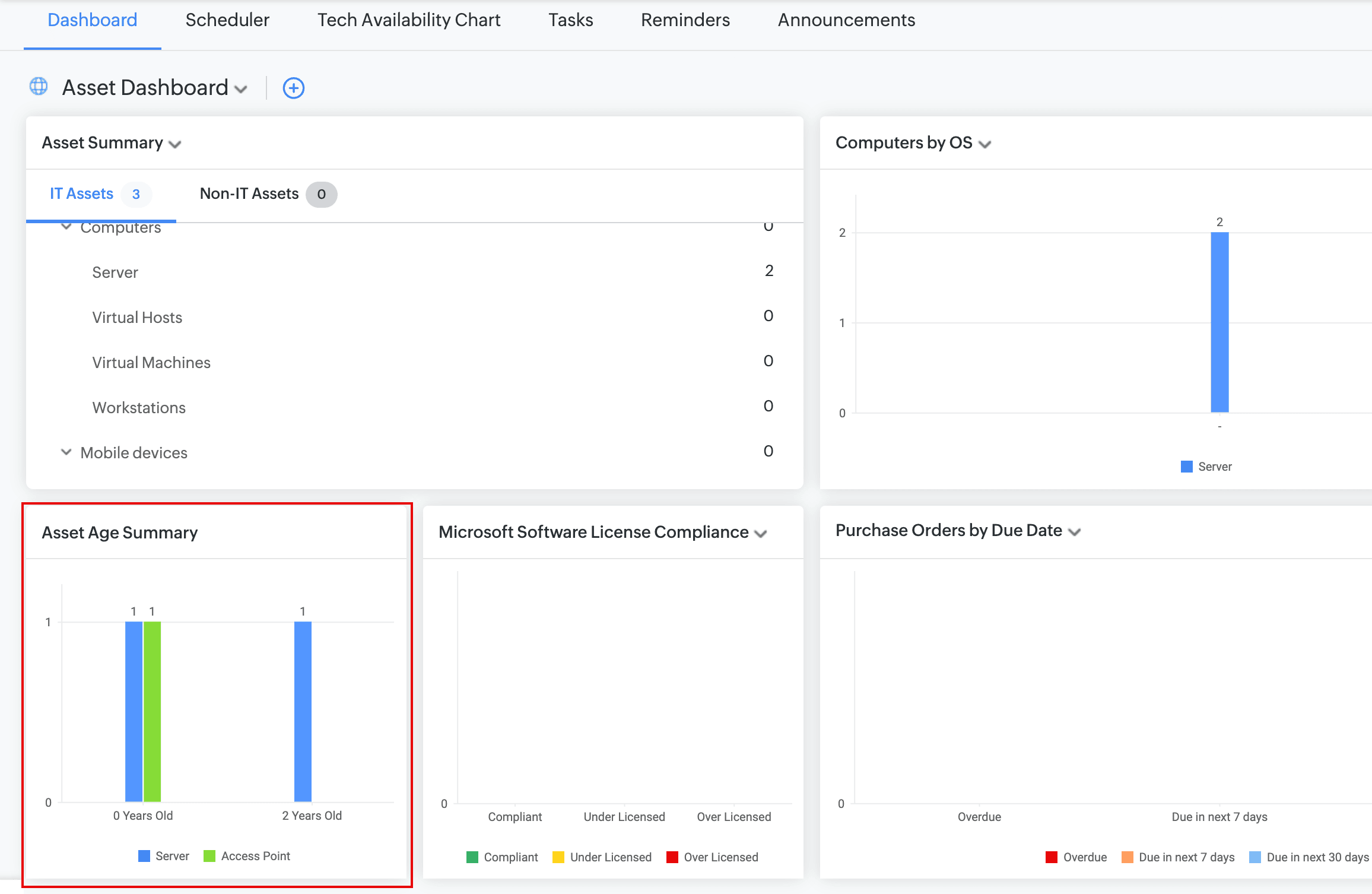Screen dimensions: 1372x894
Task: Click the red Overdue legend swatch
Action: pyautogui.click(x=1052, y=857)
